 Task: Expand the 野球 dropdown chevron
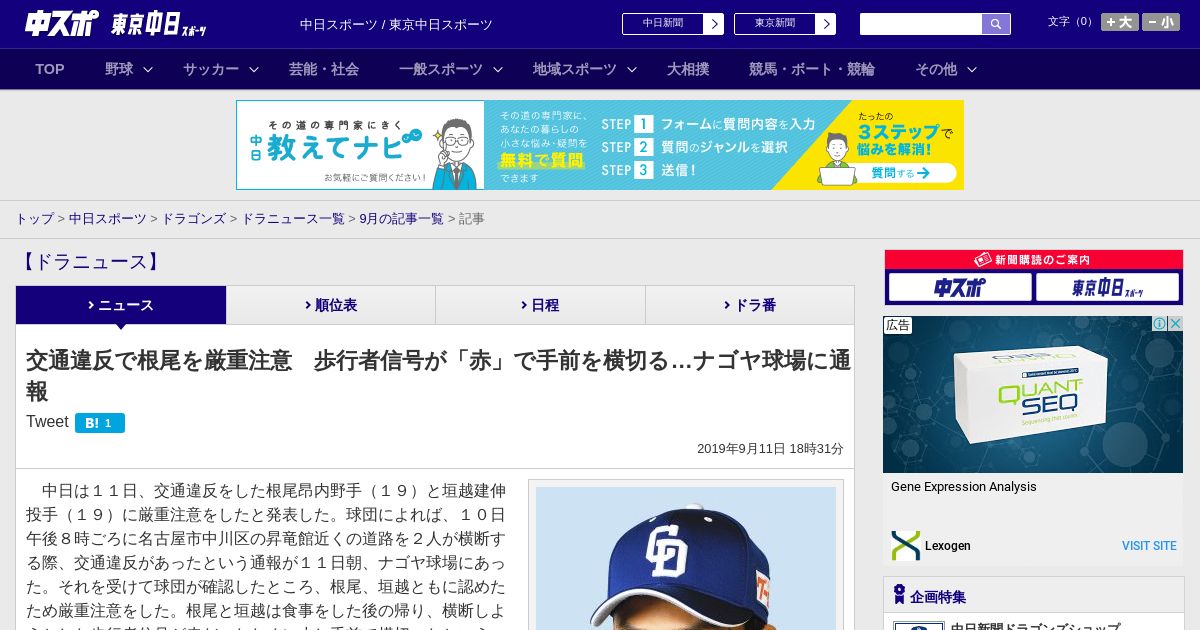(148, 69)
